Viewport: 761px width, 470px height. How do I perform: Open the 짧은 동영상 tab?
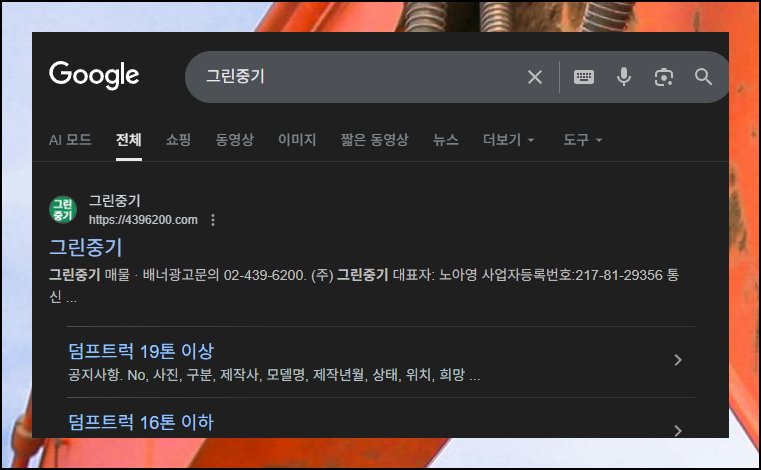[374, 140]
